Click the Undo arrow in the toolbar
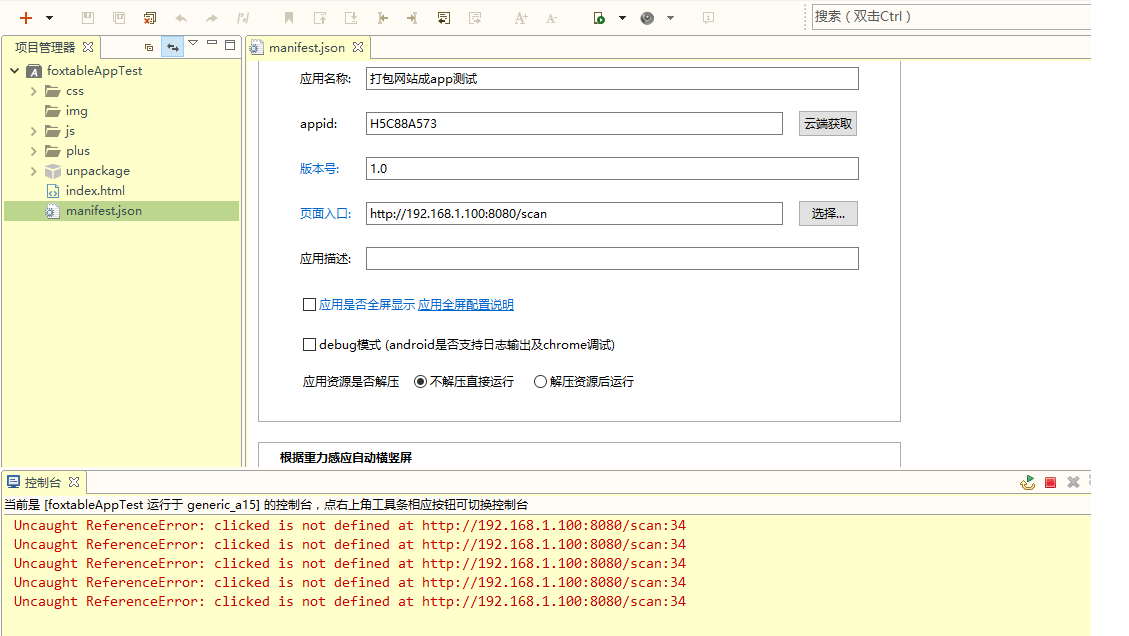Viewport: 1129px width, 636px height. pyautogui.click(x=181, y=18)
